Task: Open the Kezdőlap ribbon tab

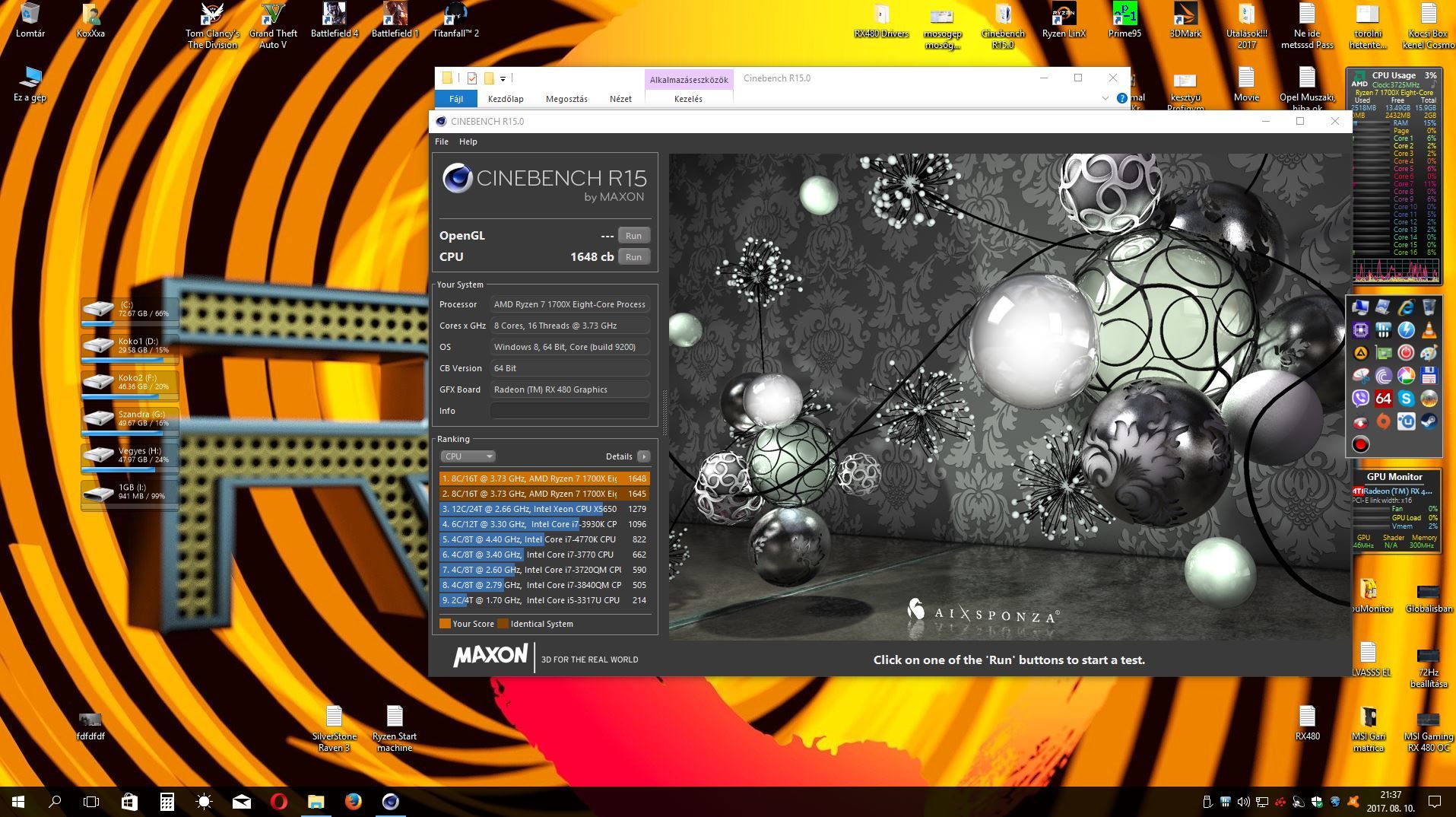Action: (506, 99)
